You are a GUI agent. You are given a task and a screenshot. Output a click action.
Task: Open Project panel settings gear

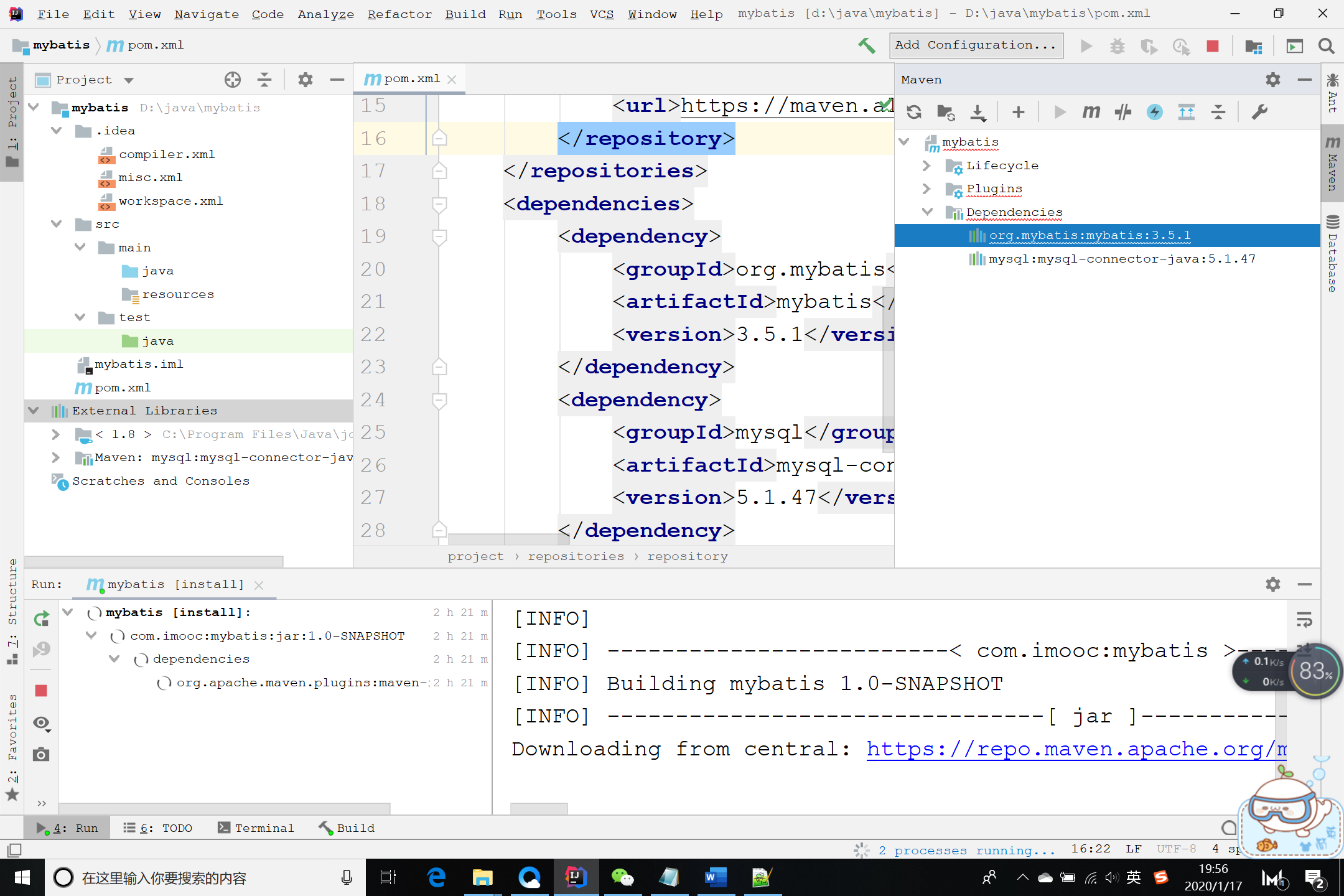click(305, 80)
